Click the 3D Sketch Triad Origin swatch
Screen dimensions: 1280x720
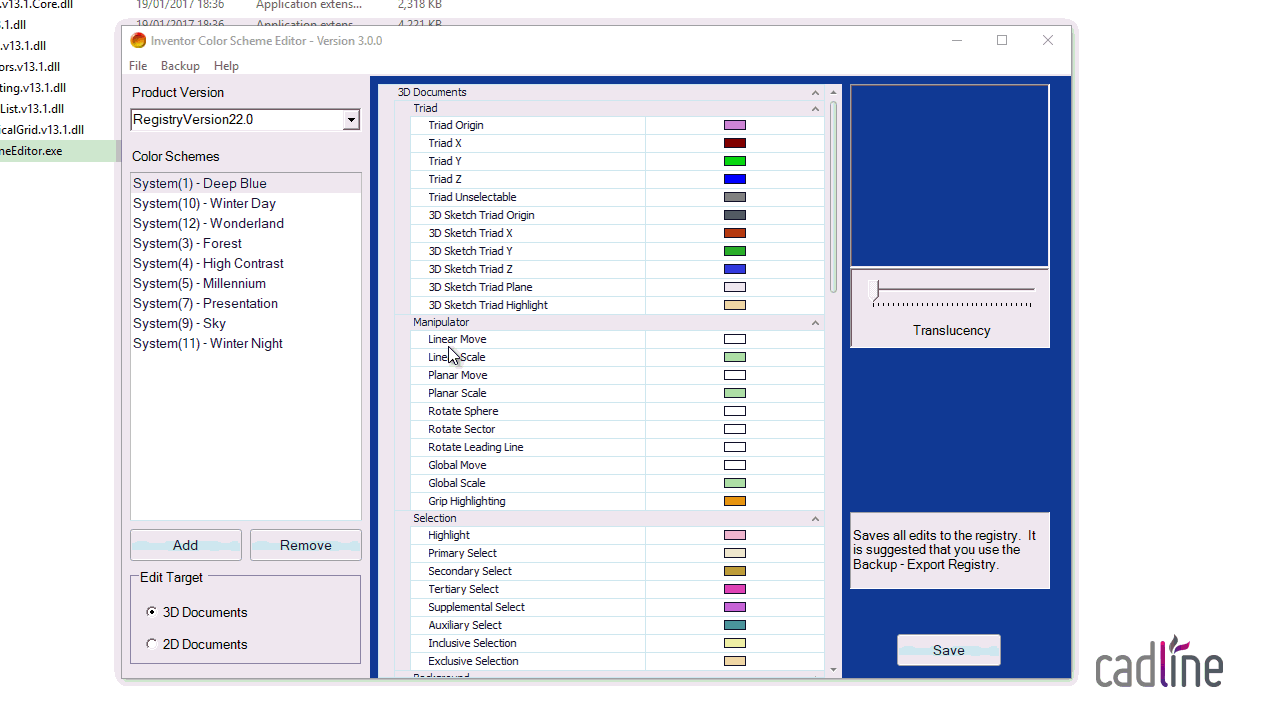pyautogui.click(x=735, y=215)
